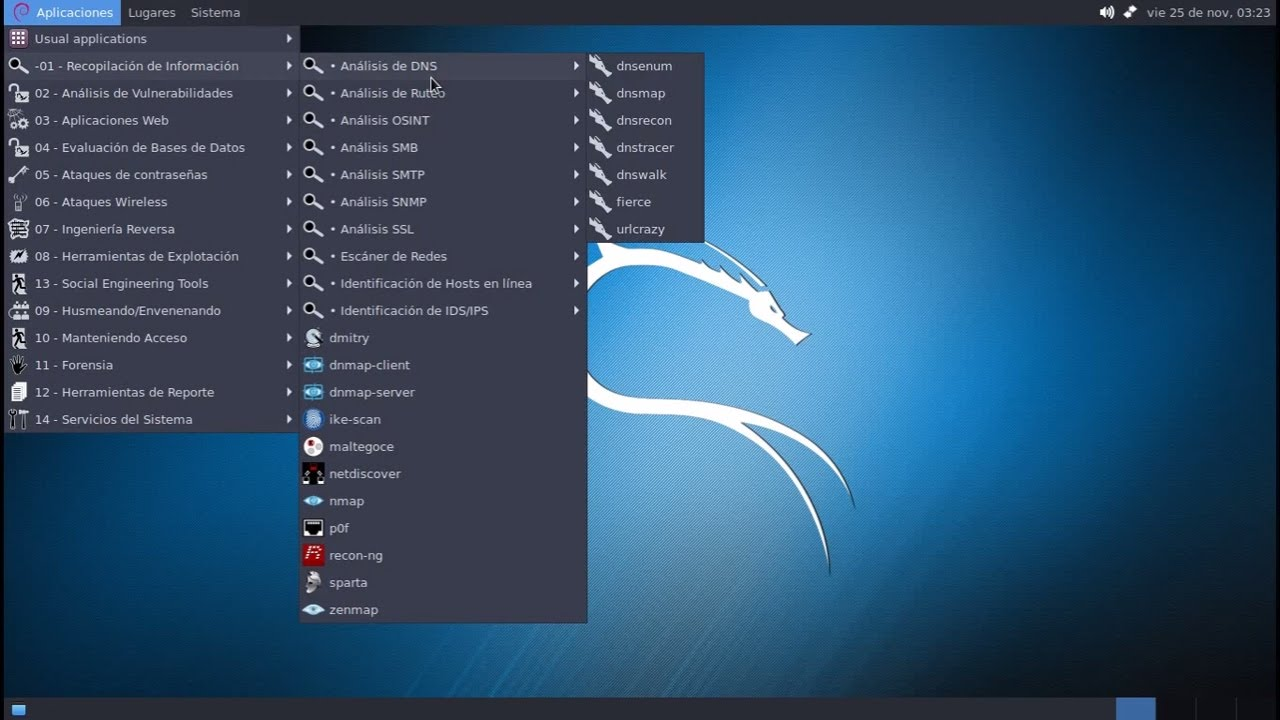Click the Usual applications grid icon
Screen dimensions: 1280x720
[x=18, y=39]
